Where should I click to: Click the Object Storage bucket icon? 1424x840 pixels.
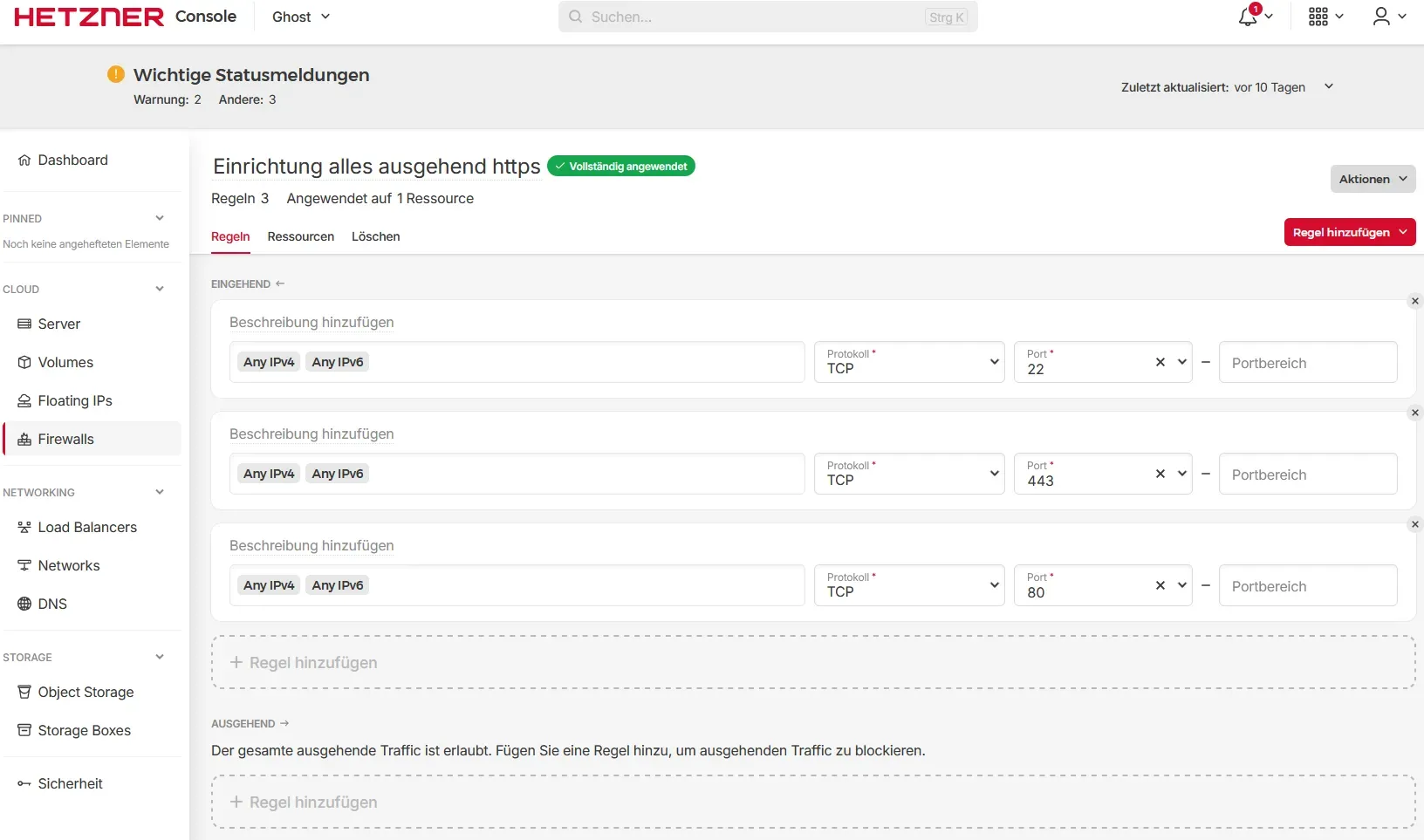point(24,692)
